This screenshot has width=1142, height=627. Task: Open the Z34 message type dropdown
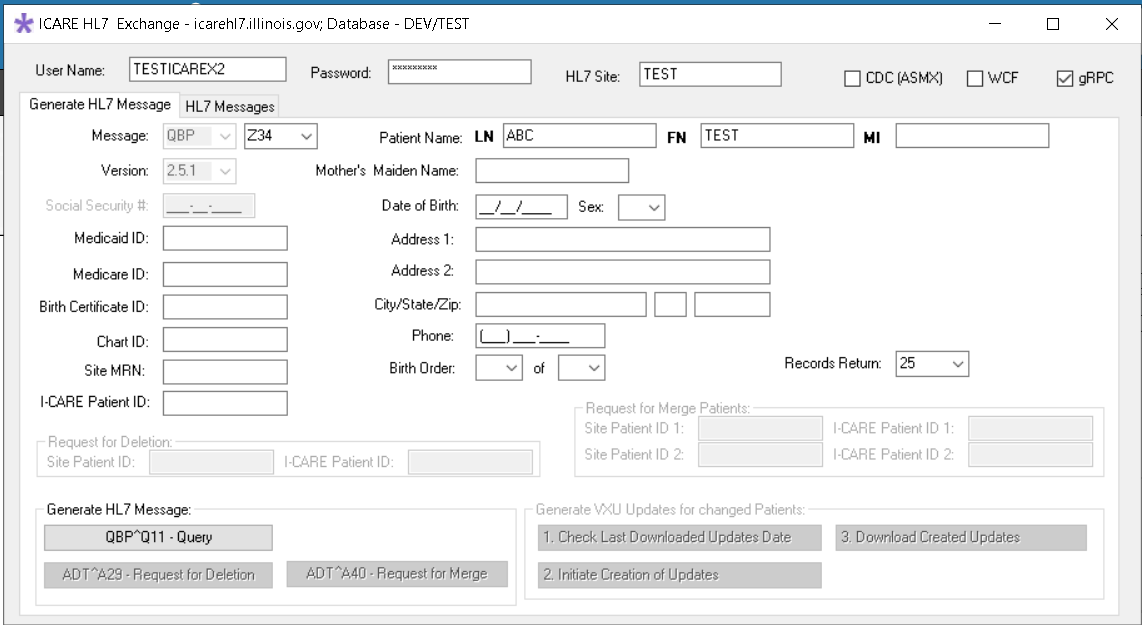pyautogui.click(x=306, y=136)
